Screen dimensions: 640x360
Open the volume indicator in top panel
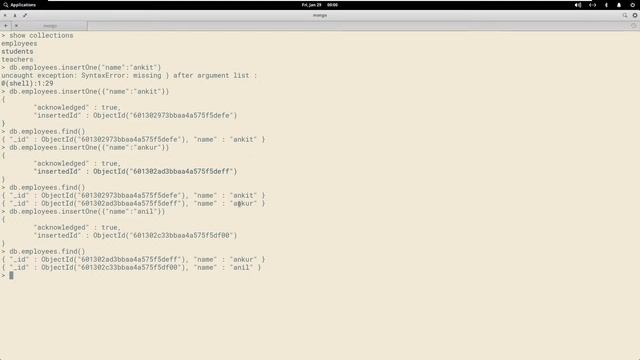(x=578, y=5)
